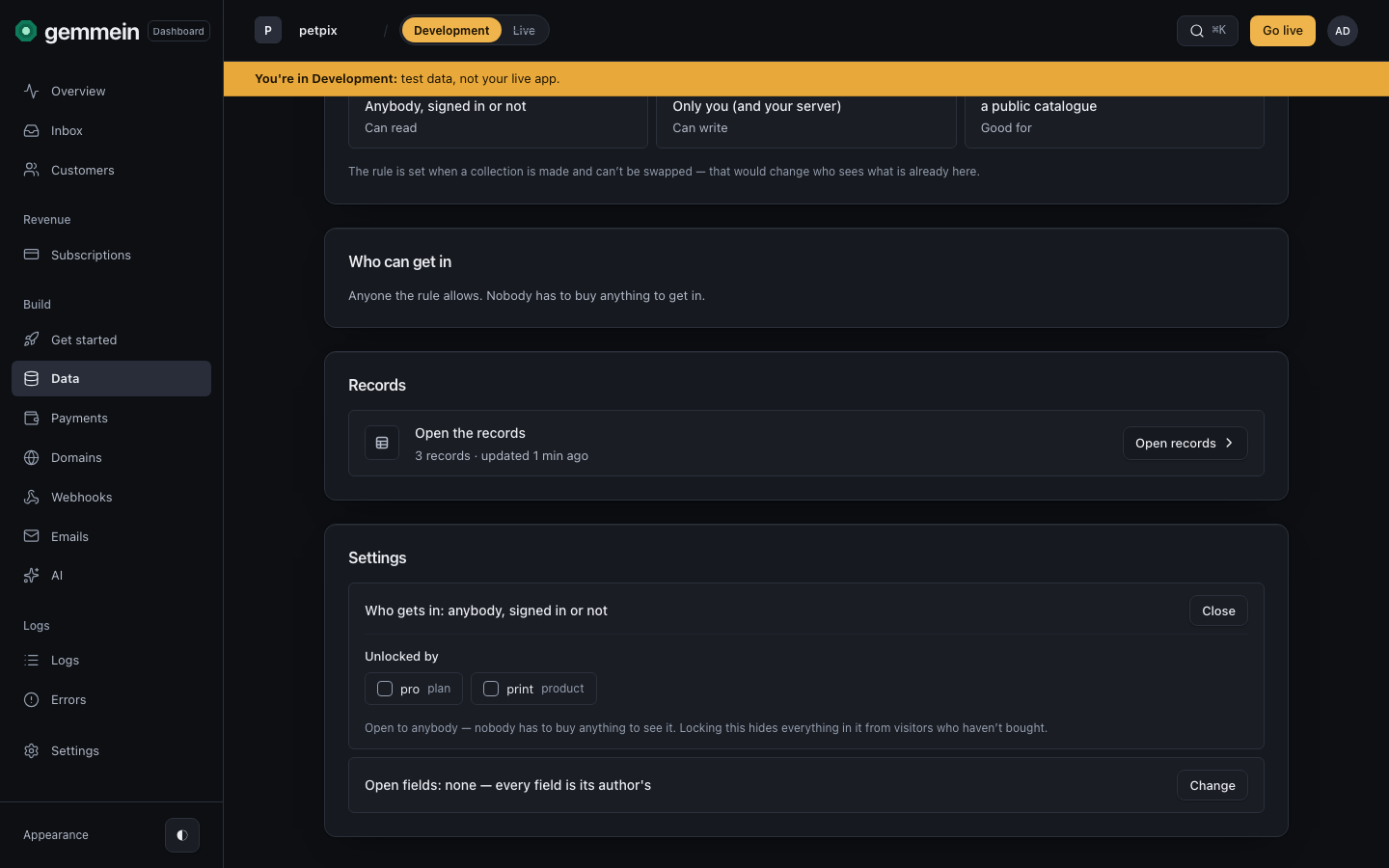Viewport: 1389px width, 868px height.
Task: Open Emails via its envelope icon
Action: pyautogui.click(x=32, y=536)
